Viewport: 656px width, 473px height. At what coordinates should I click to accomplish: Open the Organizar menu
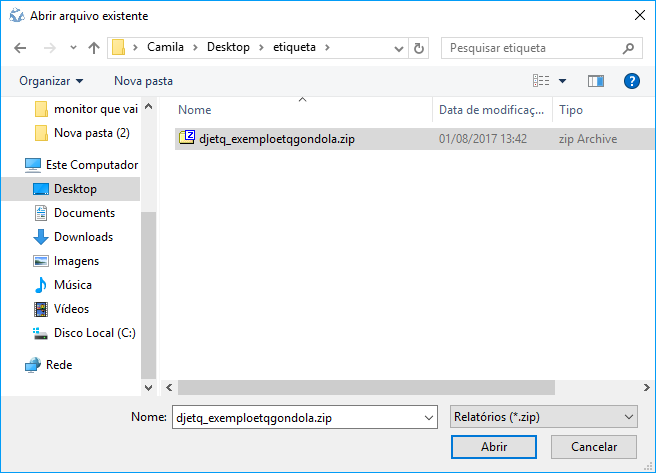[51, 80]
